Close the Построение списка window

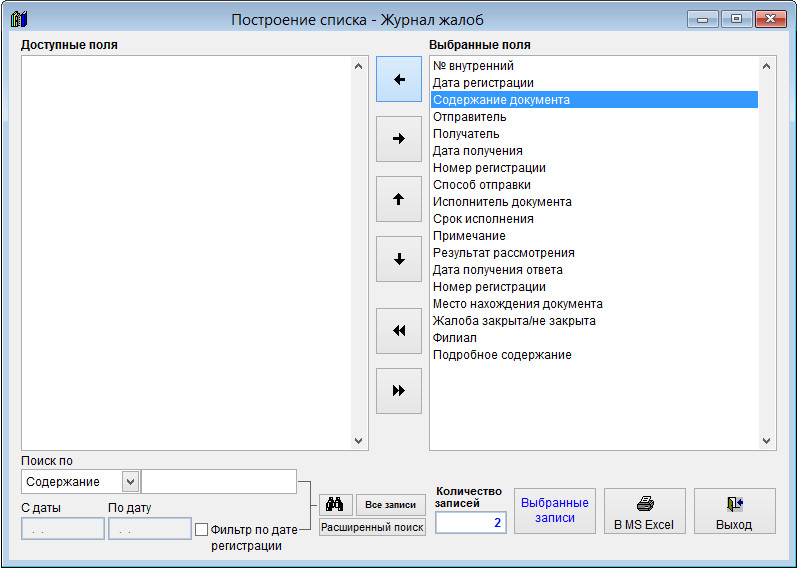pyautogui.click(x=771, y=19)
